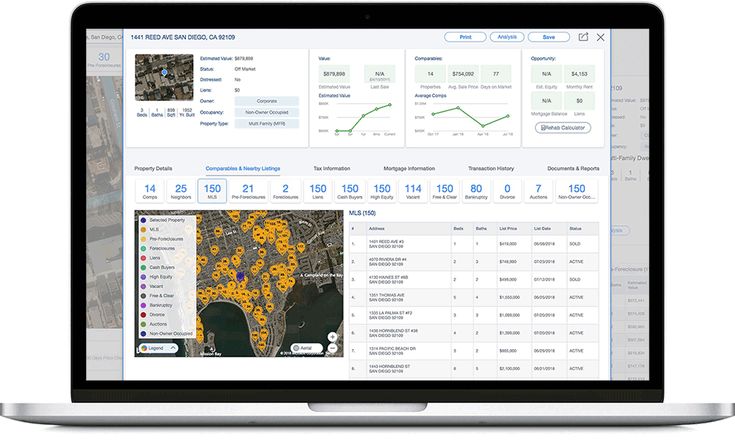Click the 30 Pre-Foreclosures tile in background window

click(104, 60)
